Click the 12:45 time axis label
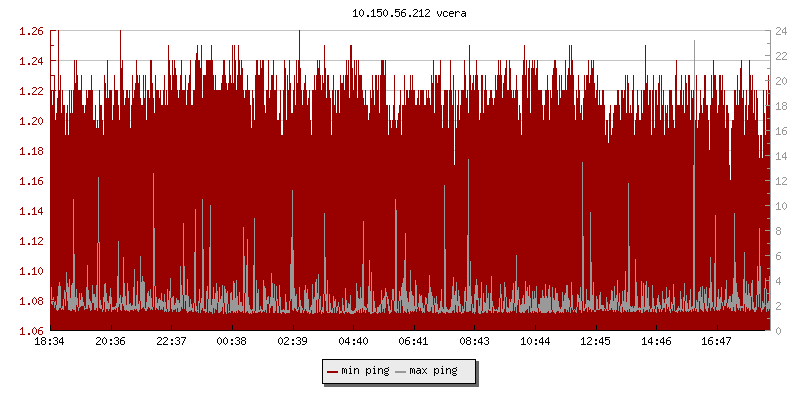Image resolution: width=800 pixels, height=400 pixels. (x=596, y=341)
